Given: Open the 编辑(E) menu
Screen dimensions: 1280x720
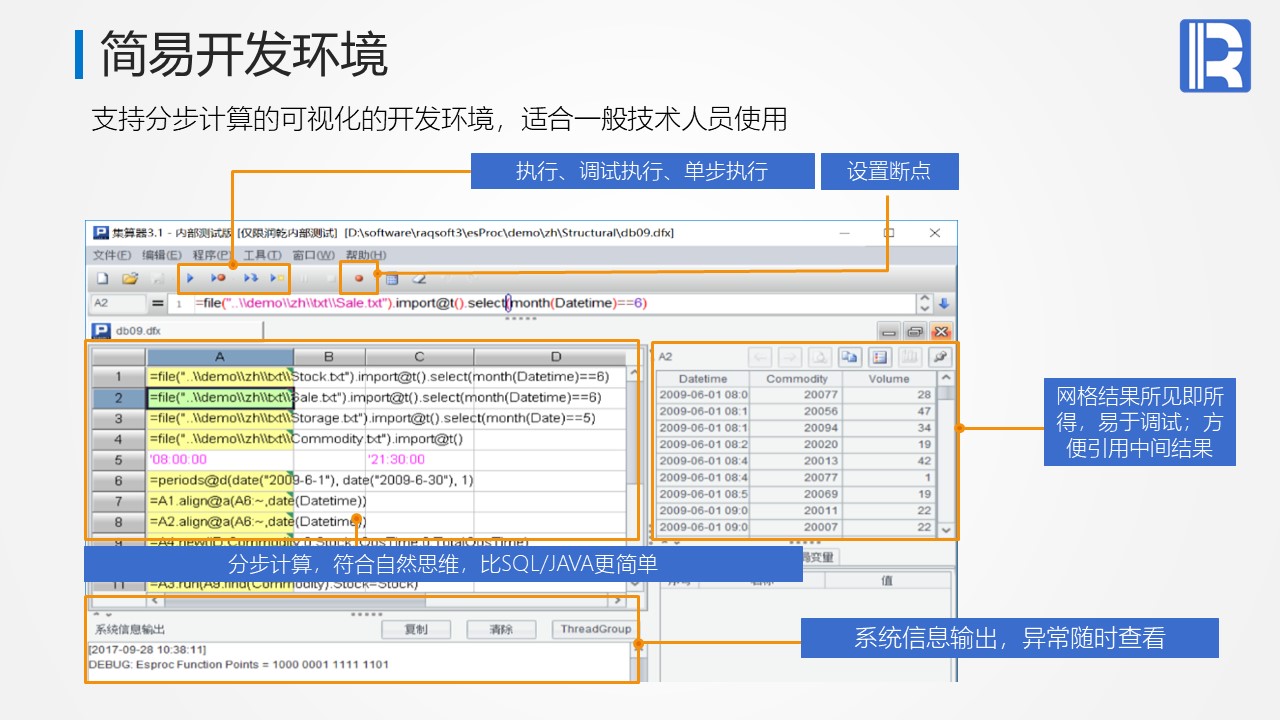Looking at the screenshot, I should [162, 255].
